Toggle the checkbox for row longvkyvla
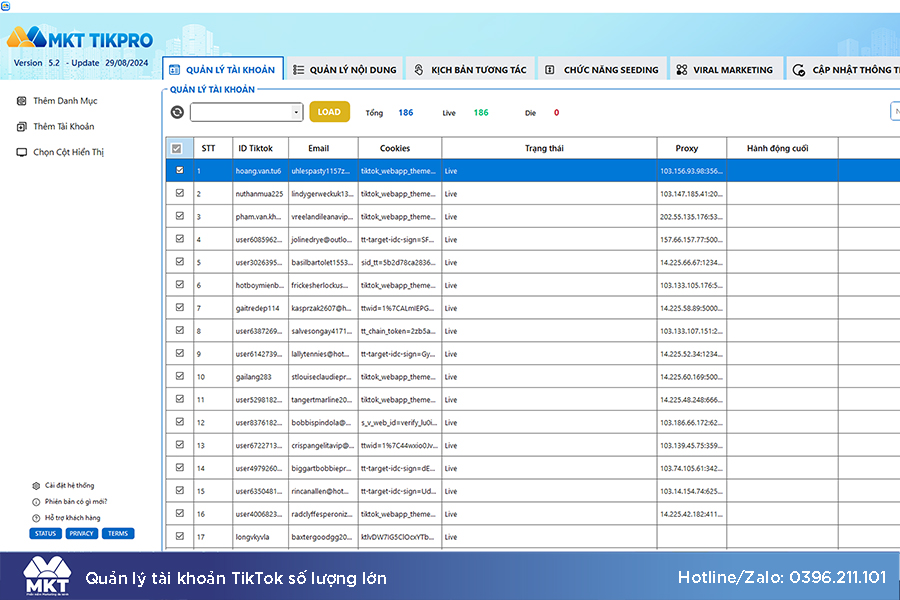The image size is (900, 600). tap(180, 536)
